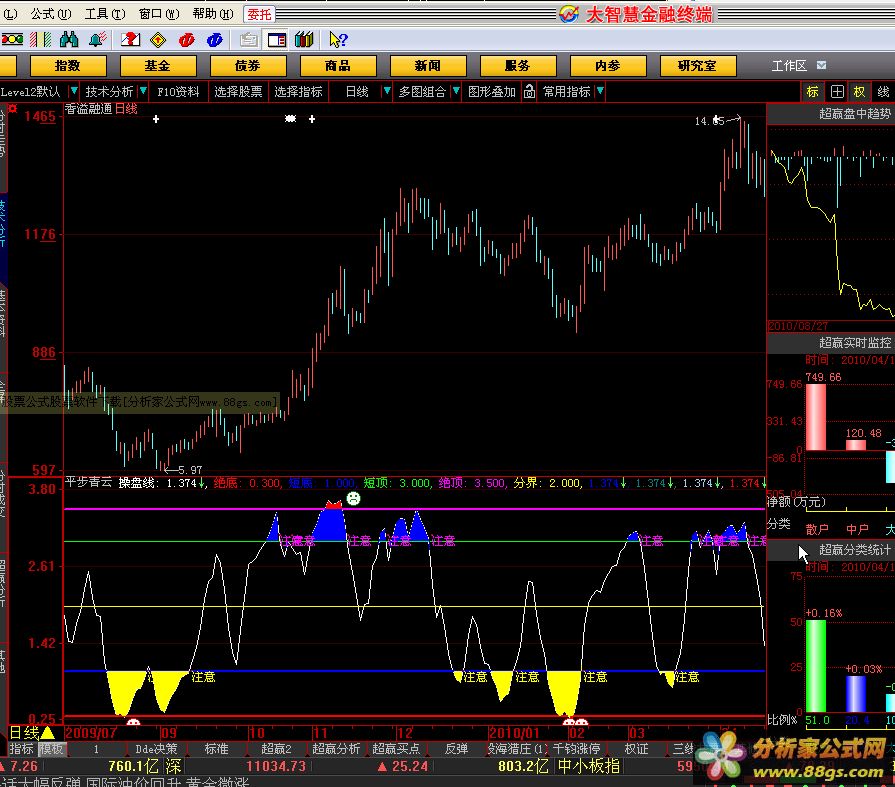Activate the cursor help question icon
Viewport: 895px width, 787px height.
coord(338,39)
